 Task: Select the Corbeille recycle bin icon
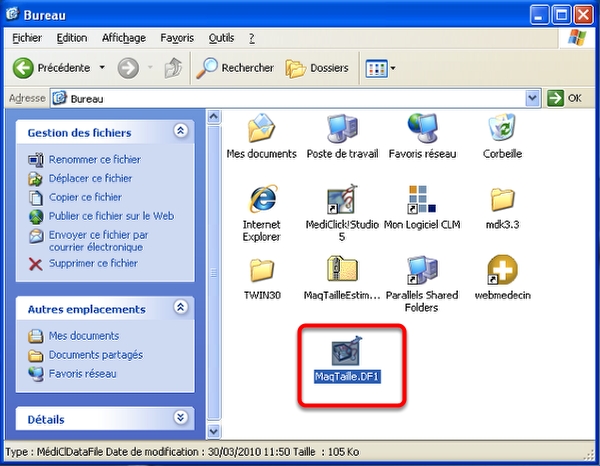(x=502, y=127)
